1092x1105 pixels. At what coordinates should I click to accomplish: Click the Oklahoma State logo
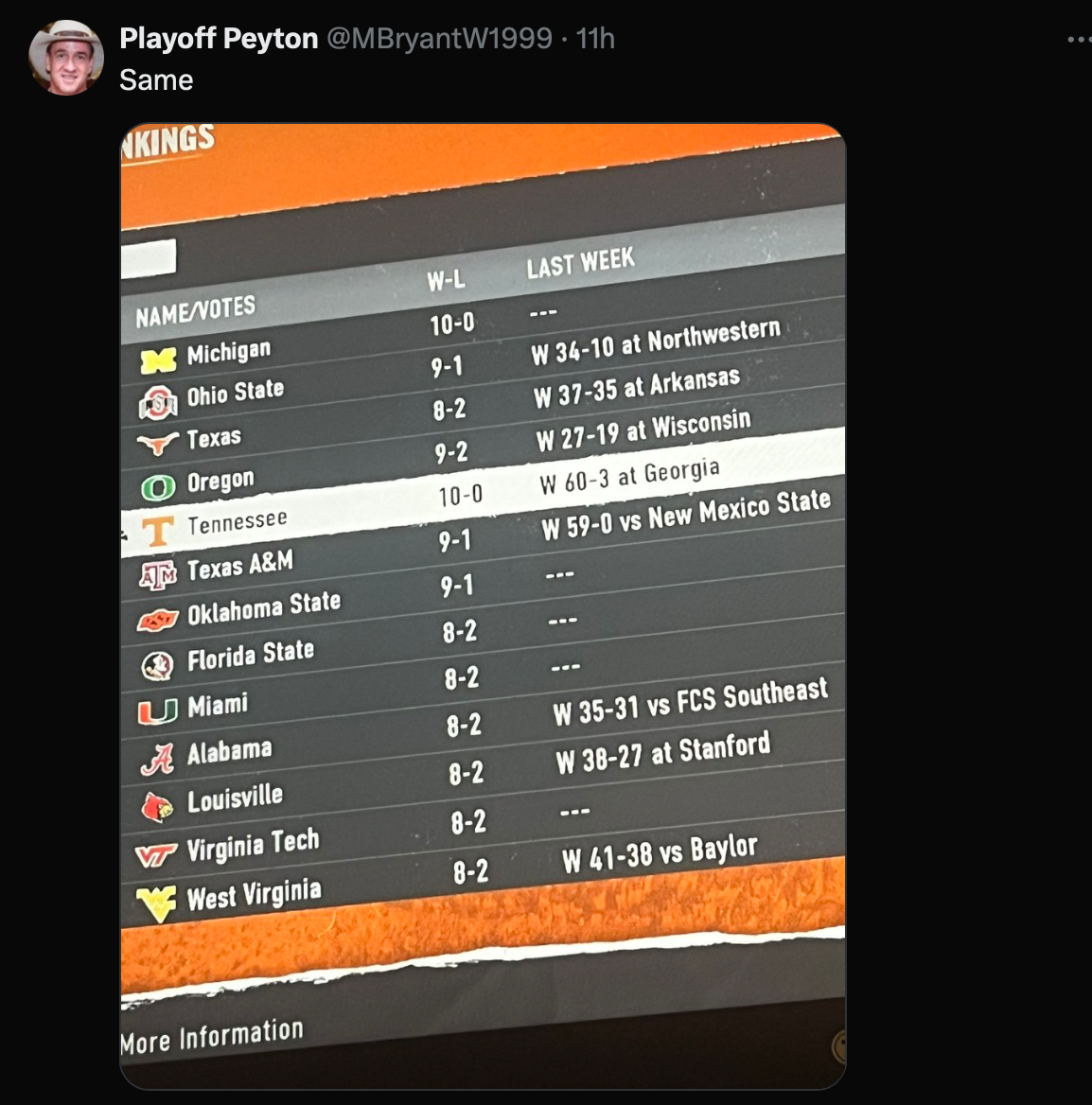(x=157, y=621)
